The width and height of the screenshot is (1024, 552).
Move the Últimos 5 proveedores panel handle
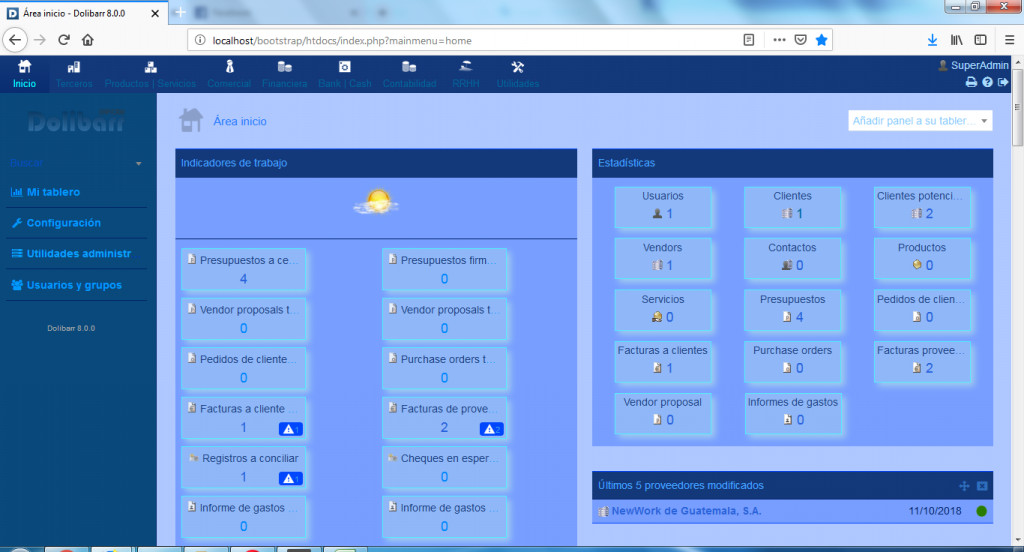[x=964, y=485]
